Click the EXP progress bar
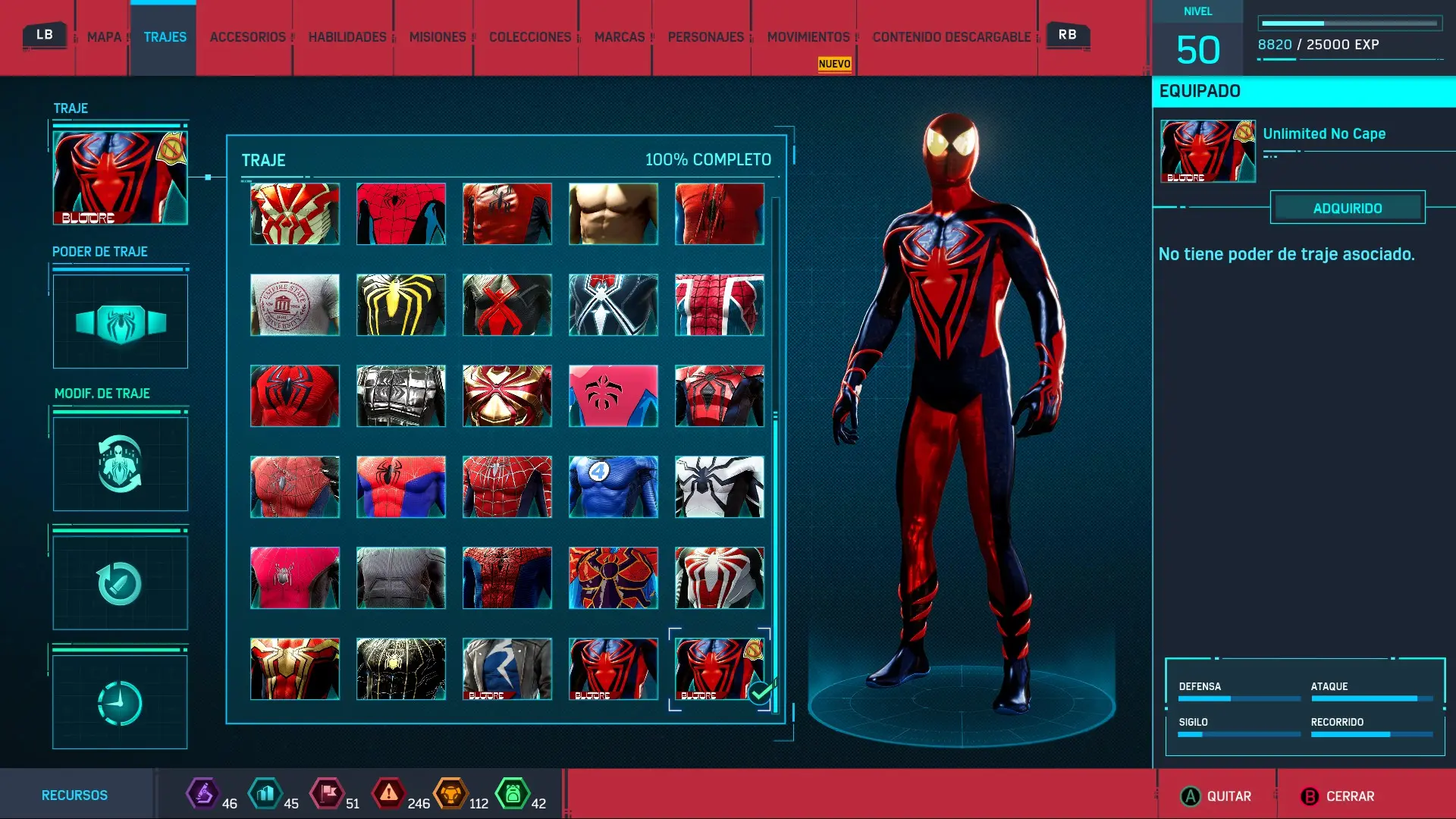 (x=1350, y=24)
